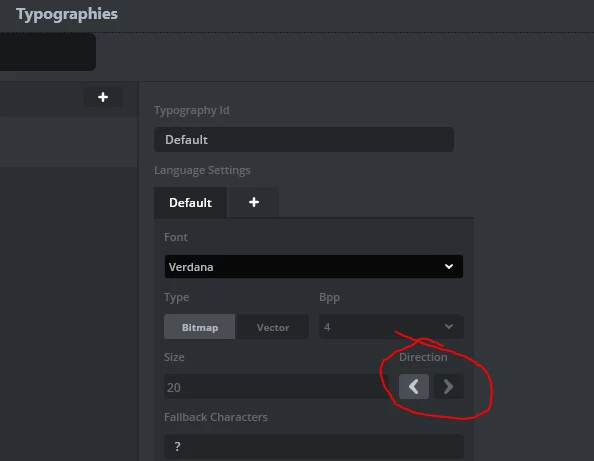This screenshot has width=594, height=461.
Task: Set text direction to right-to-left
Action: pos(414,386)
